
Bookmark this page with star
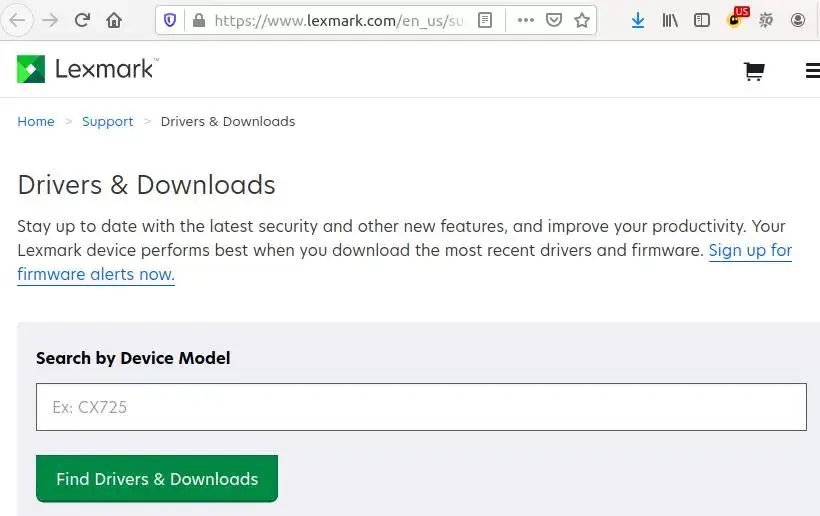click(582, 20)
